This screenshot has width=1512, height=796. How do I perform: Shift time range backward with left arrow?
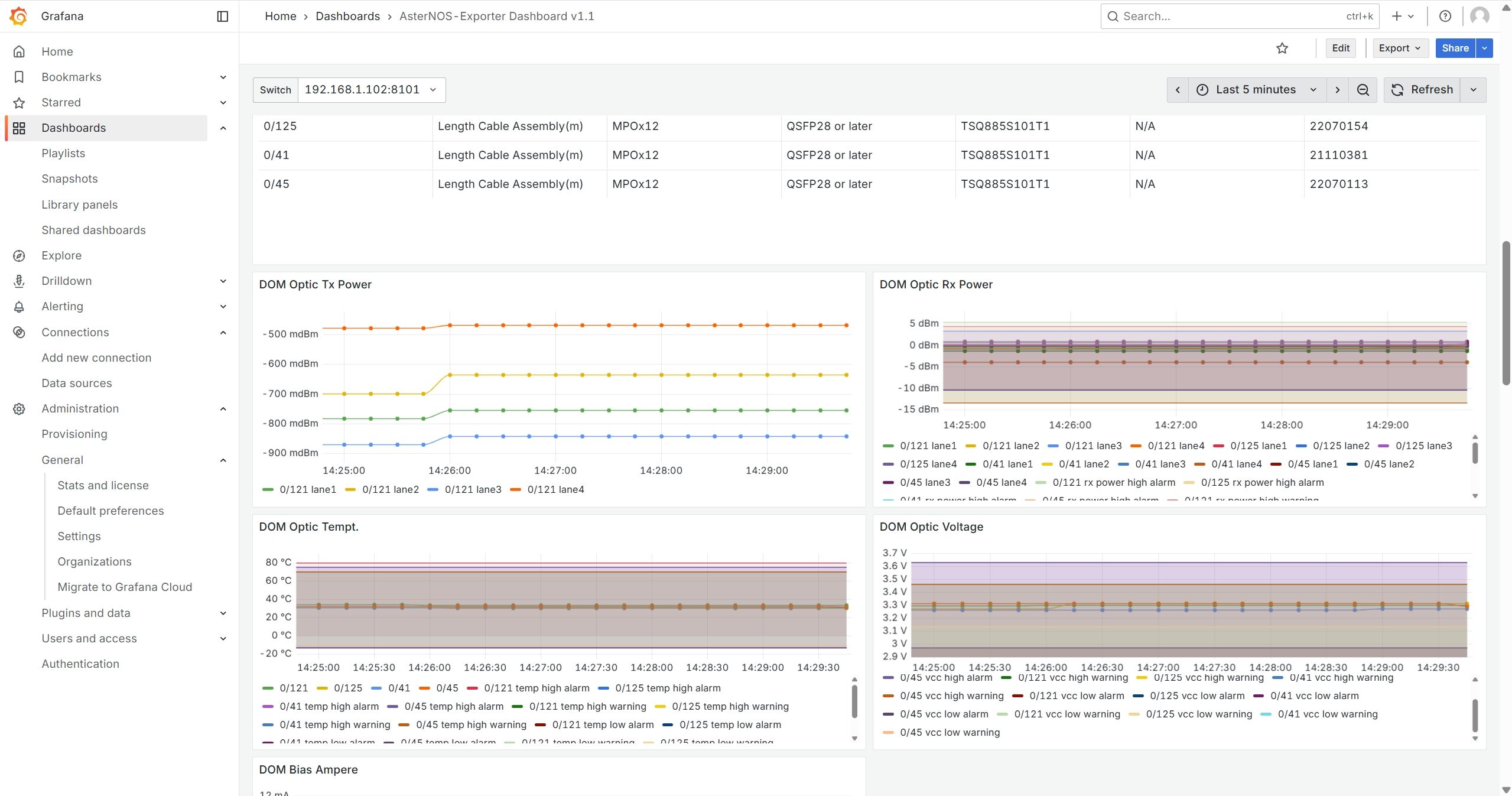click(1177, 90)
